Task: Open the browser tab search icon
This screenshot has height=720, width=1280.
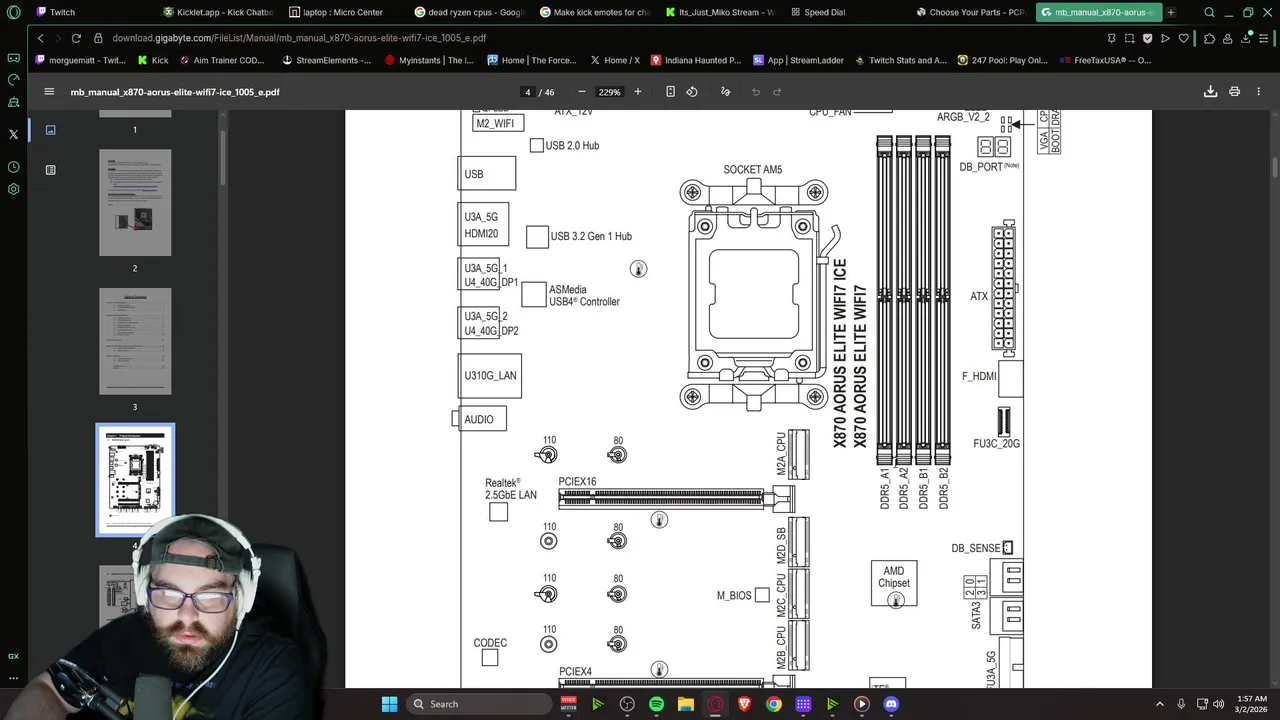Action: (x=1209, y=12)
